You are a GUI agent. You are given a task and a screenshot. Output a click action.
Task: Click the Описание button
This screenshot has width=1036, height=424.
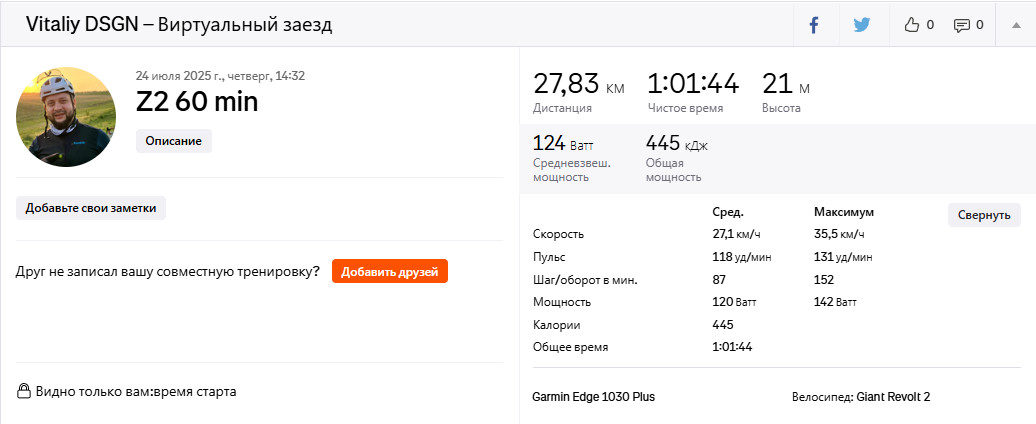coord(174,141)
